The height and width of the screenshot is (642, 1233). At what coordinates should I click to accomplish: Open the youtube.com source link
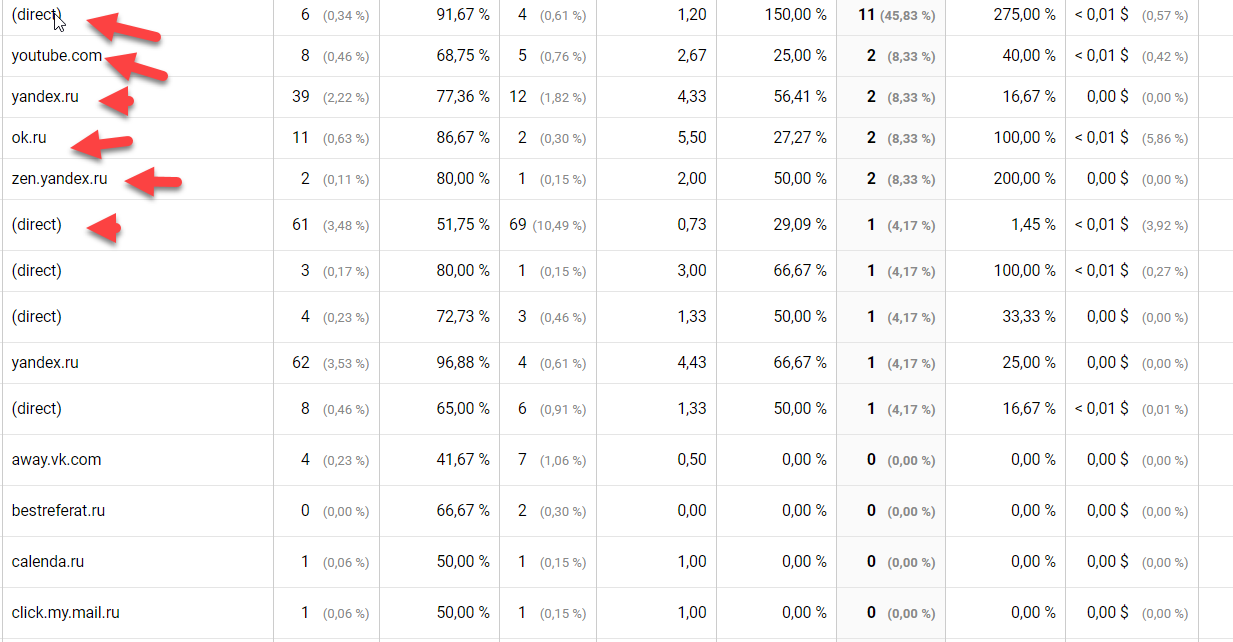[56, 56]
